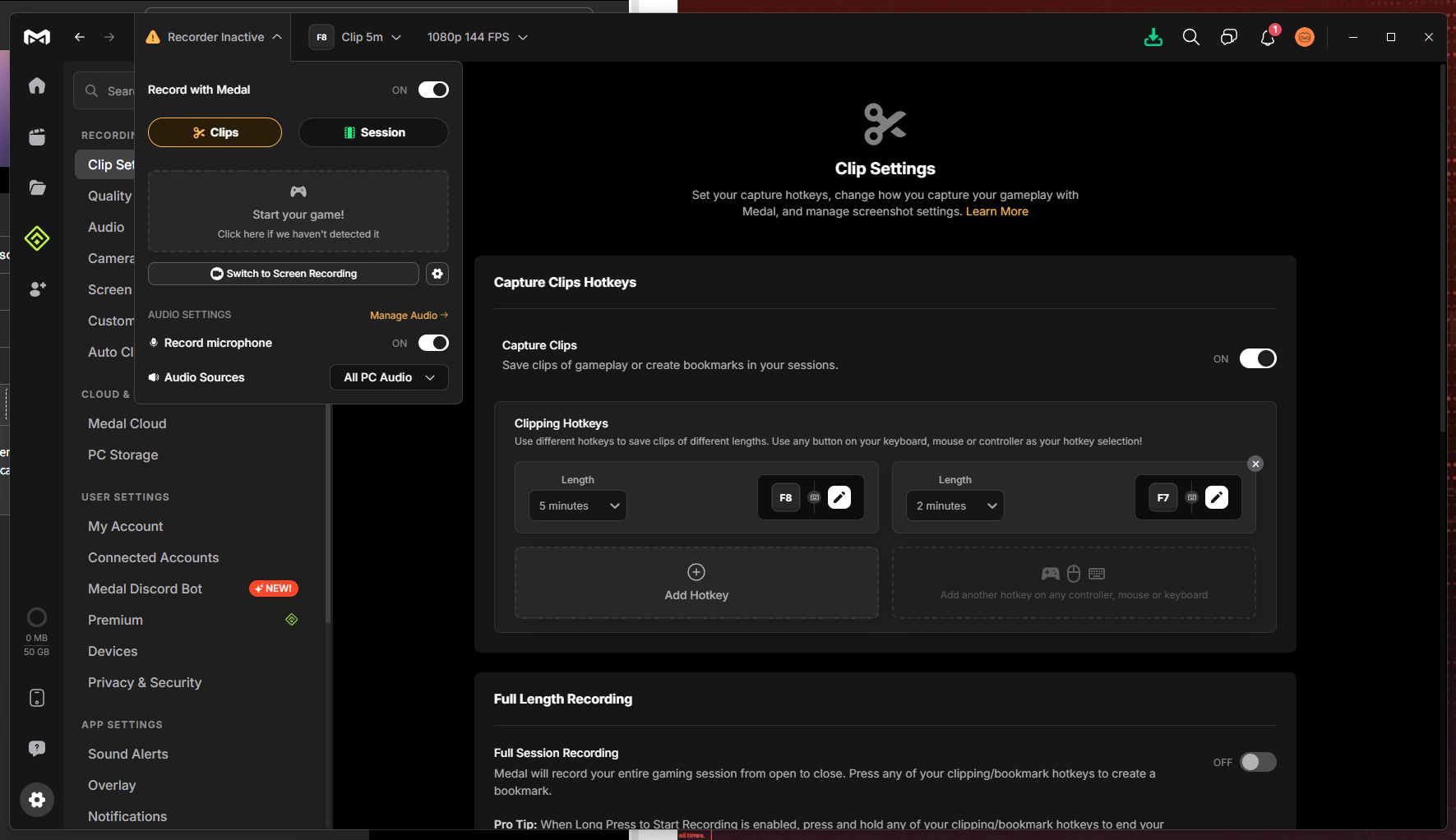
Task: Open the 2 minutes length dropdown
Action: 955,505
